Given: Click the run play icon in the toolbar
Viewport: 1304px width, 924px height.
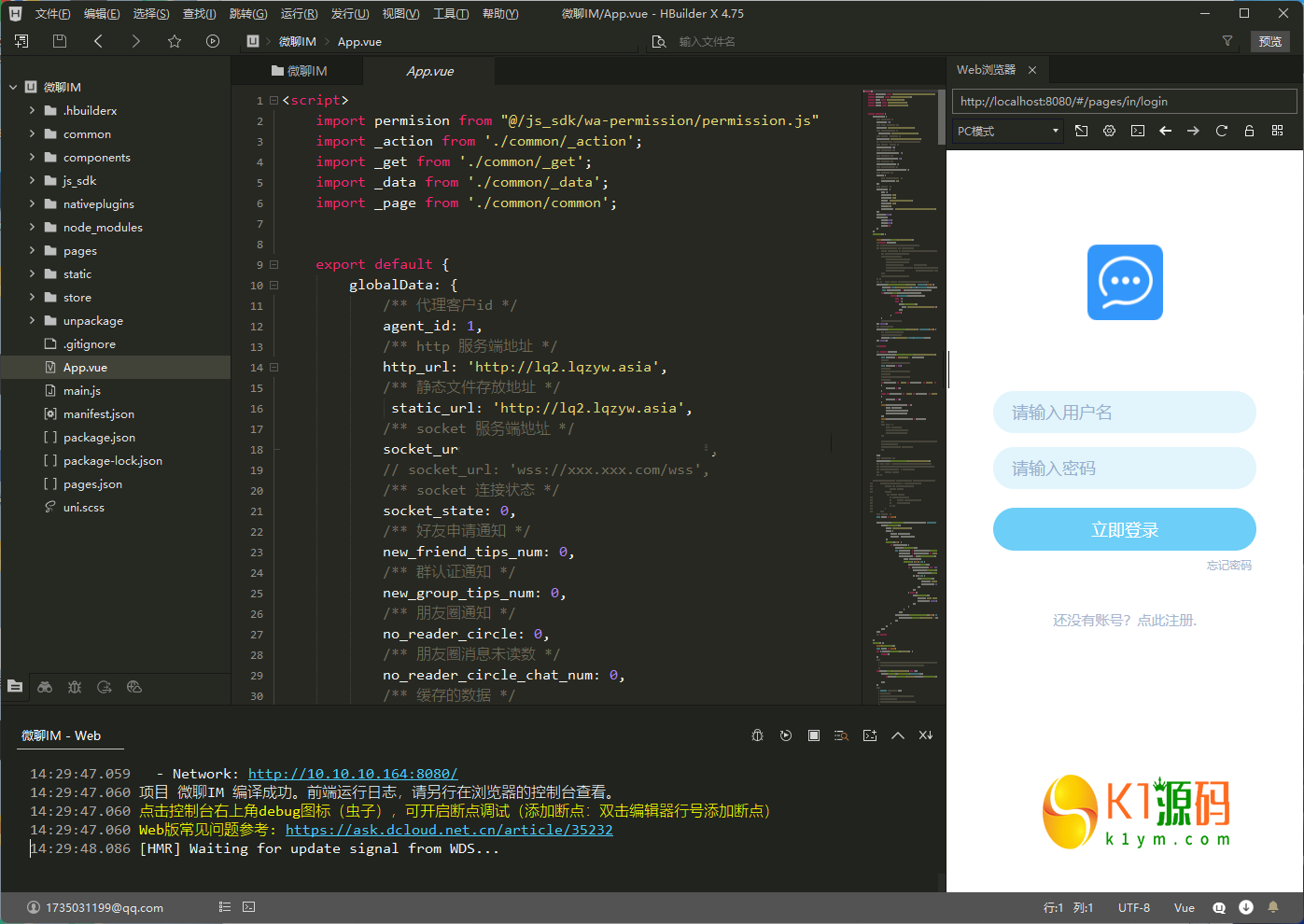Looking at the screenshot, I should tap(213, 41).
